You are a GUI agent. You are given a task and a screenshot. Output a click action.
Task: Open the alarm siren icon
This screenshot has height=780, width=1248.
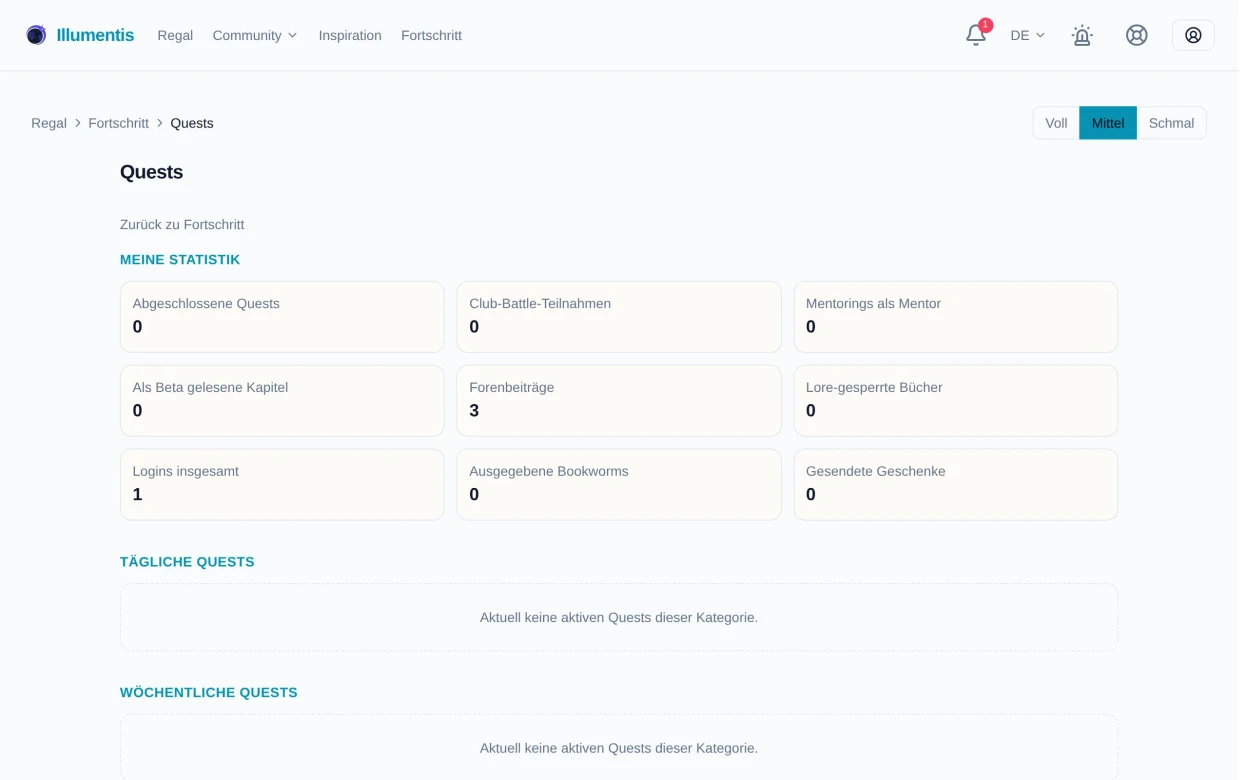point(1082,35)
